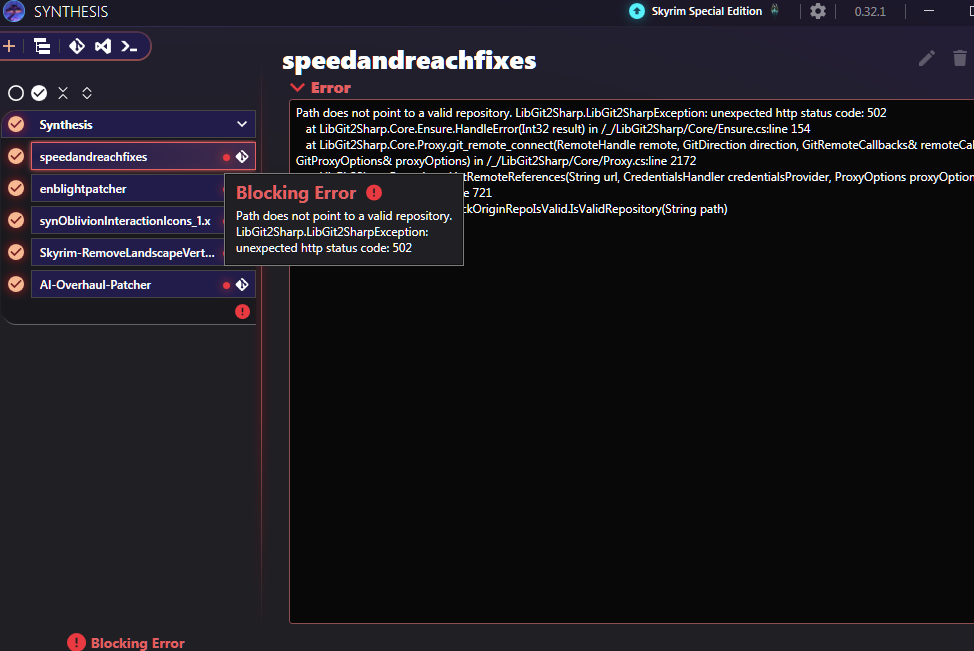Select the AI-Overhaul-Patcher patcher
Image resolution: width=974 pixels, height=651 pixels.
pos(143,285)
